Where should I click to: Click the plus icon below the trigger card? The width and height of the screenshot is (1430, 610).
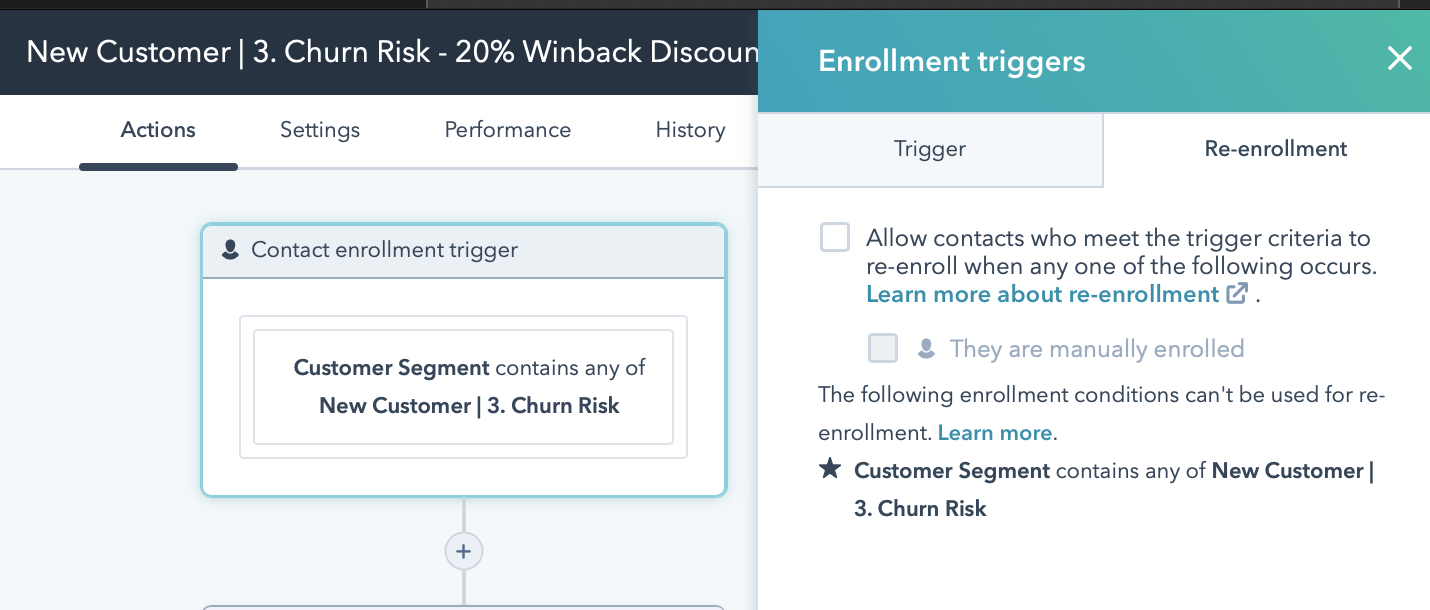[463, 551]
